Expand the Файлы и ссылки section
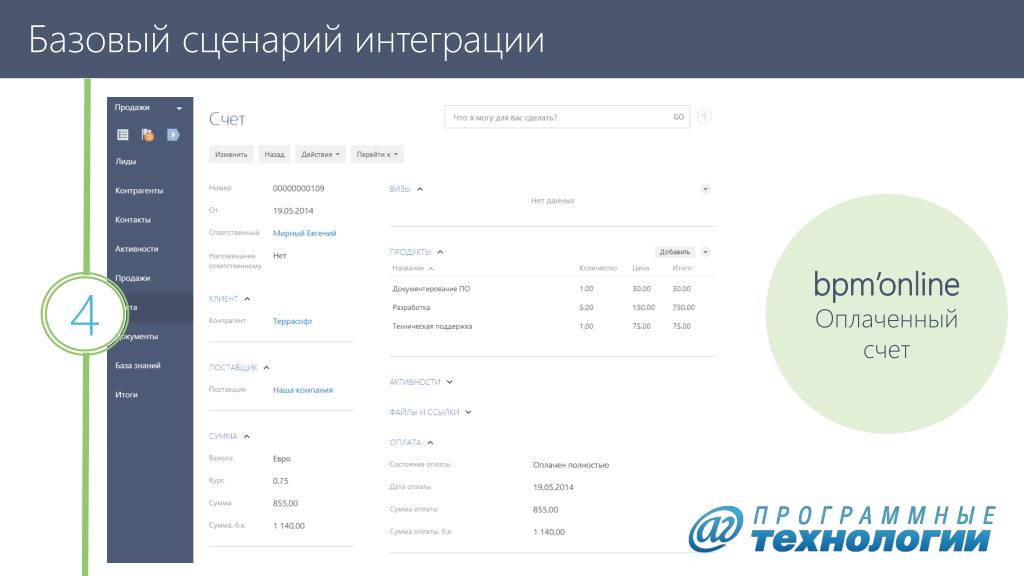 tap(468, 413)
